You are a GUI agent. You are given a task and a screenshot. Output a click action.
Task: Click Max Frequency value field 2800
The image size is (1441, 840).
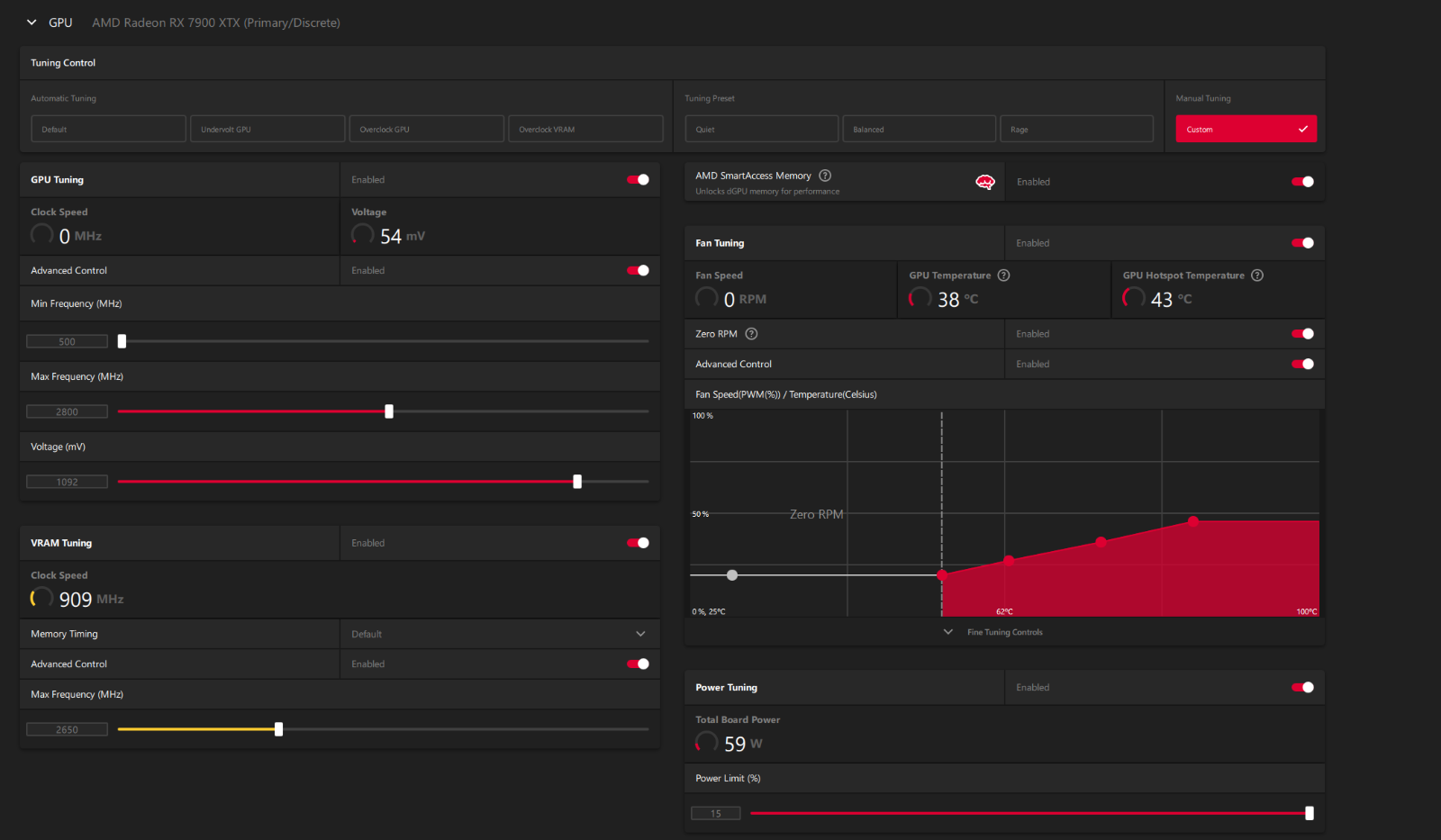click(67, 411)
